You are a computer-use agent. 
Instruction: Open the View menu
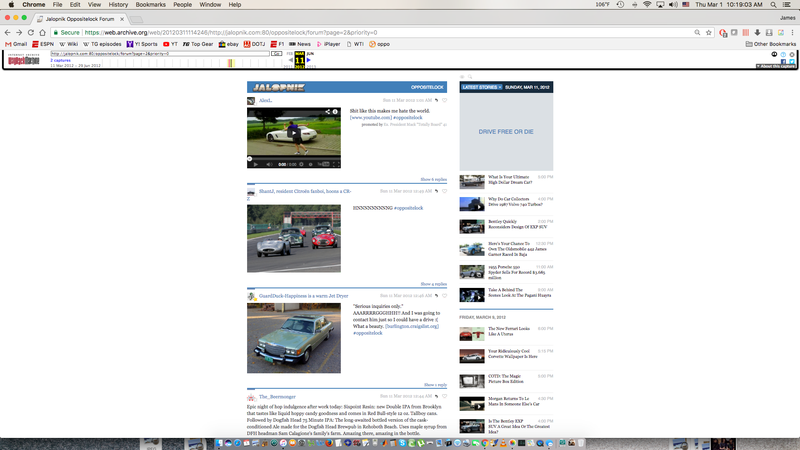[x=94, y=5]
